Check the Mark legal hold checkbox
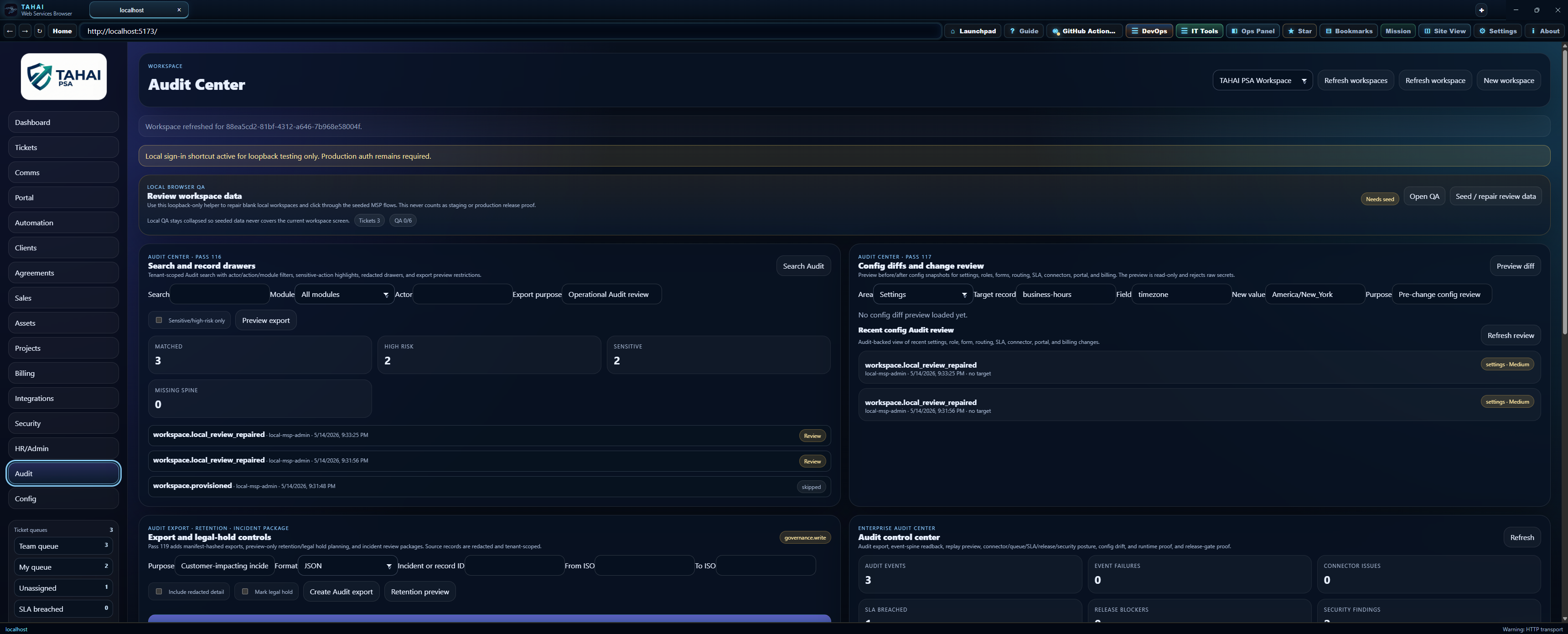This screenshot has height=634, width=1568. (245, 592)
